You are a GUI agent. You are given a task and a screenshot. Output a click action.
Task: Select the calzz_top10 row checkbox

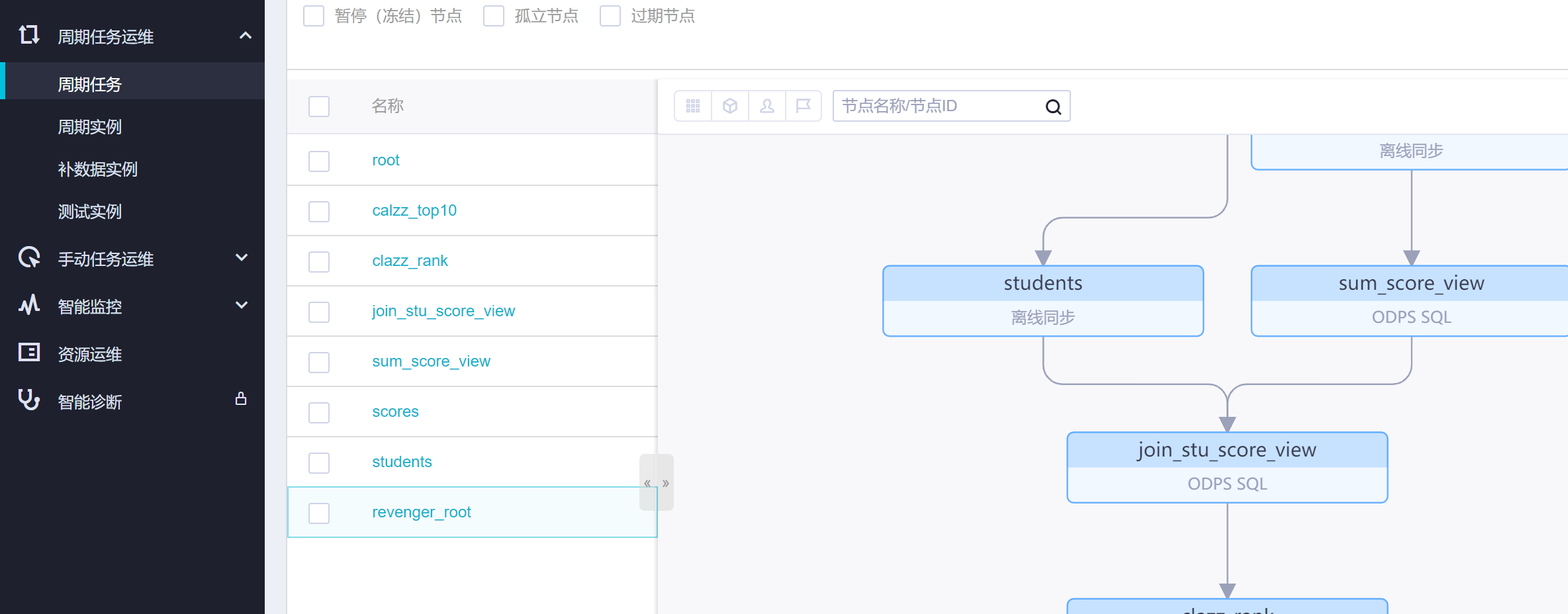click(319, 212)
